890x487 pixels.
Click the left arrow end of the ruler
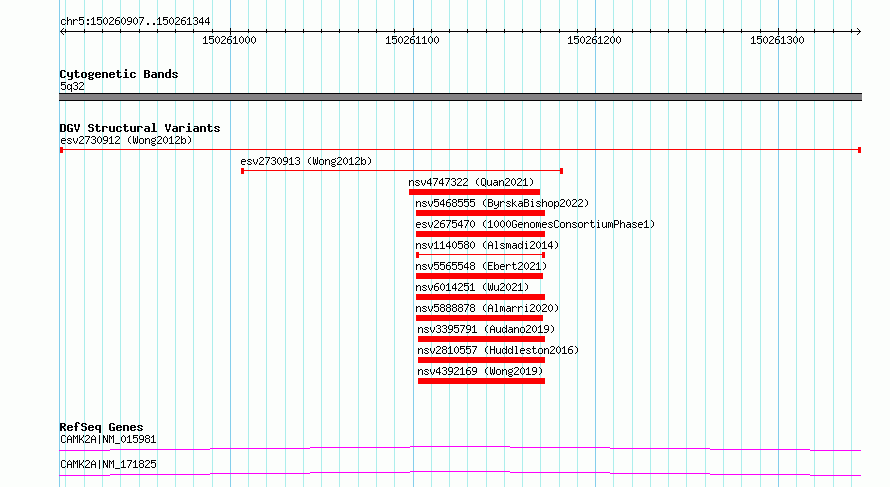(x=62, y=32)
